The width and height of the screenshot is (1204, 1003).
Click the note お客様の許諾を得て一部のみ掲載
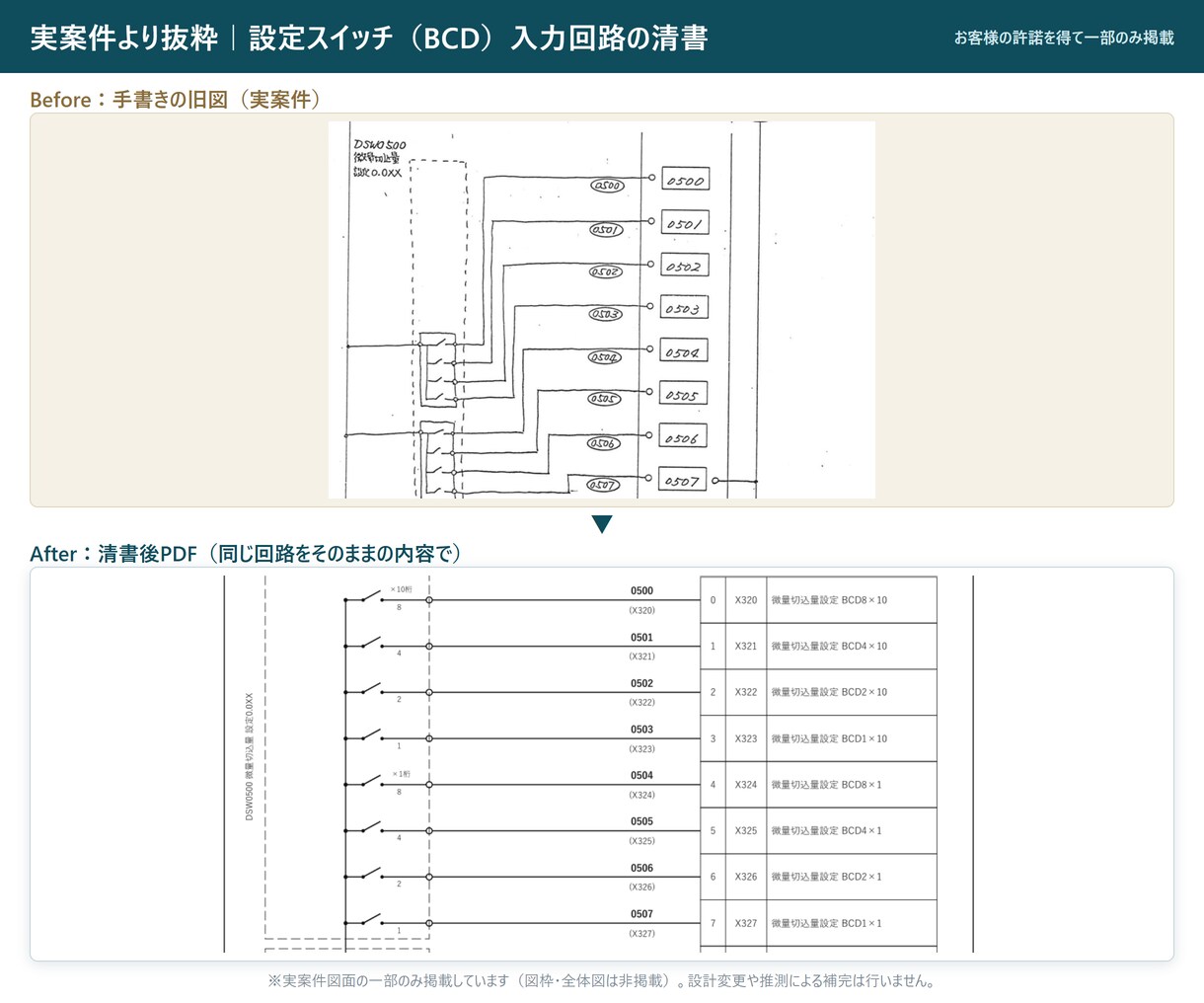pos(1064,39)
